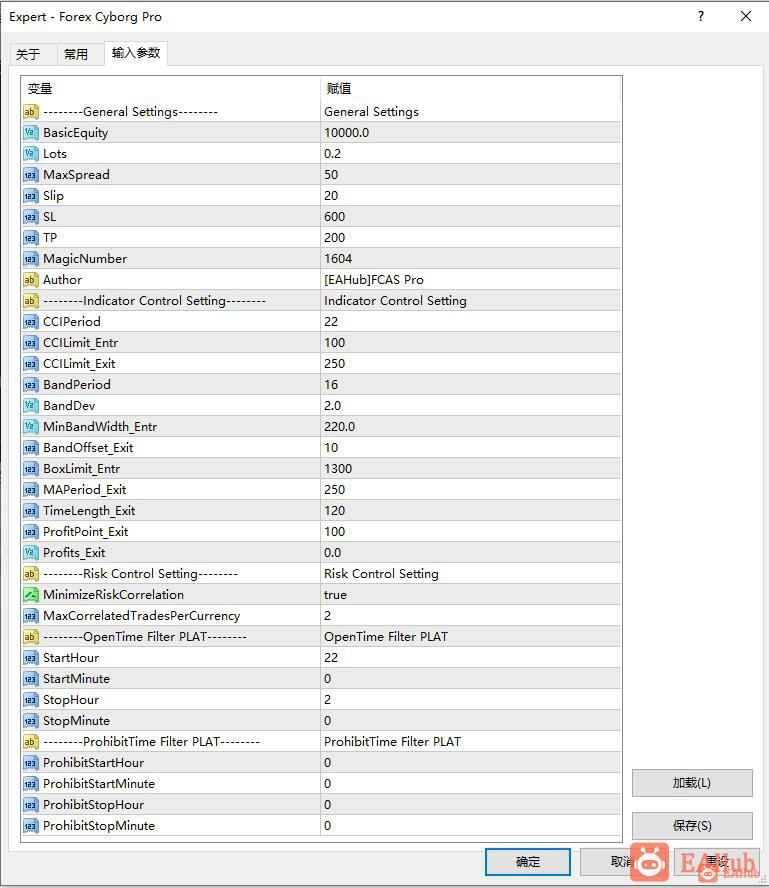Click the ProhibitStopMinute variable name
Screen dimensions: 769x888
pyautogui.click(x=99, y=825)
